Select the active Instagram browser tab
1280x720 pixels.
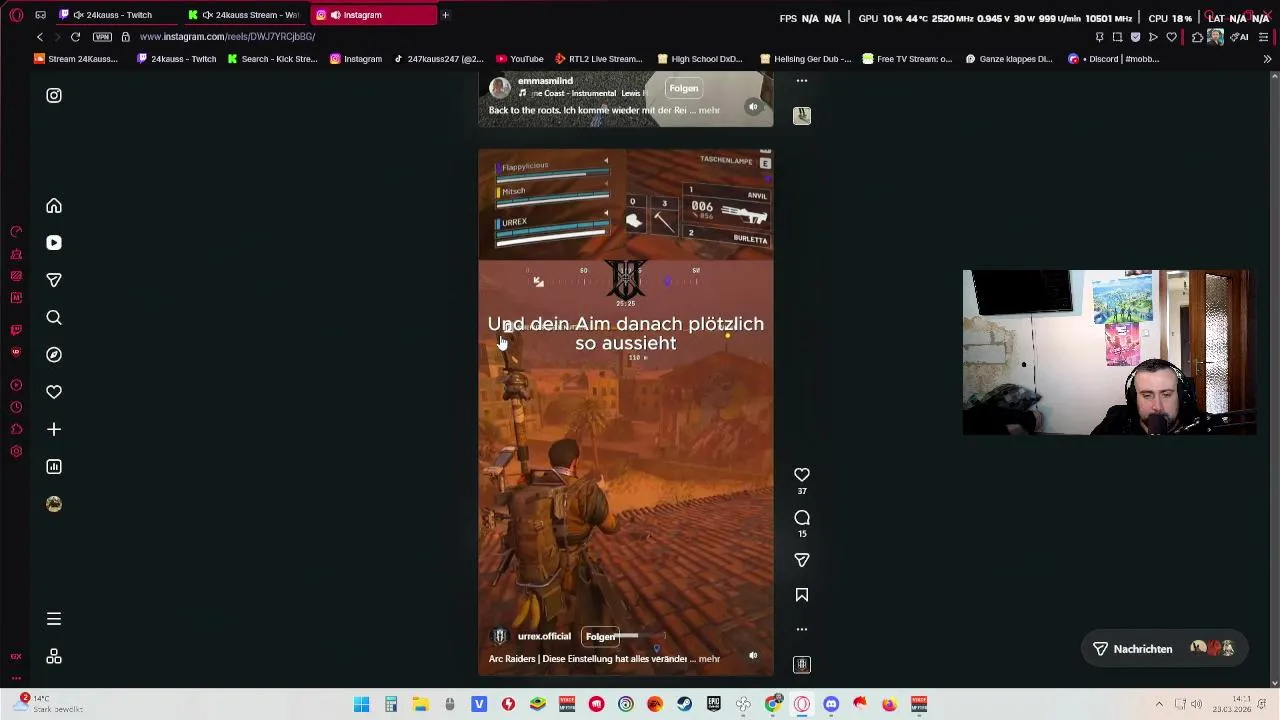click(x=372, y=15)
